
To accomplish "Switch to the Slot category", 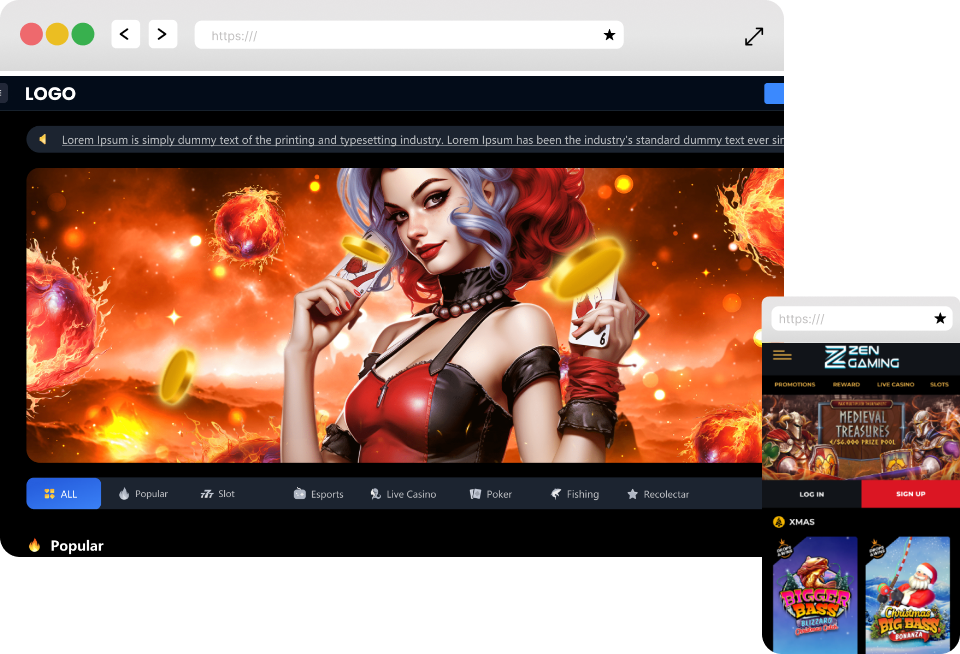I will [x=218, y=494].
